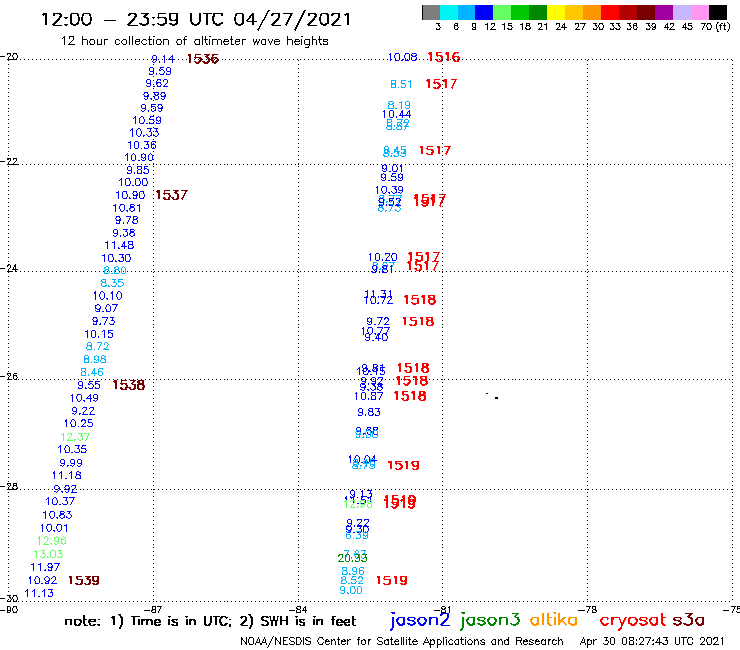Click the light green swatch before 15
Image resolution: width=740 pixels, height=650 pixels.
point(502,12)
